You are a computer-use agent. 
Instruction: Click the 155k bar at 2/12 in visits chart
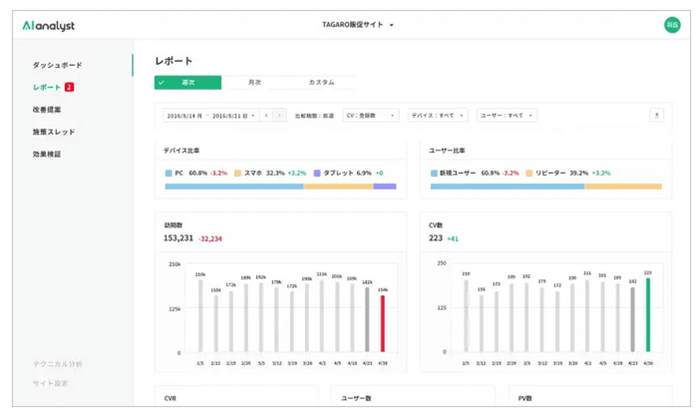pos(216,323)
